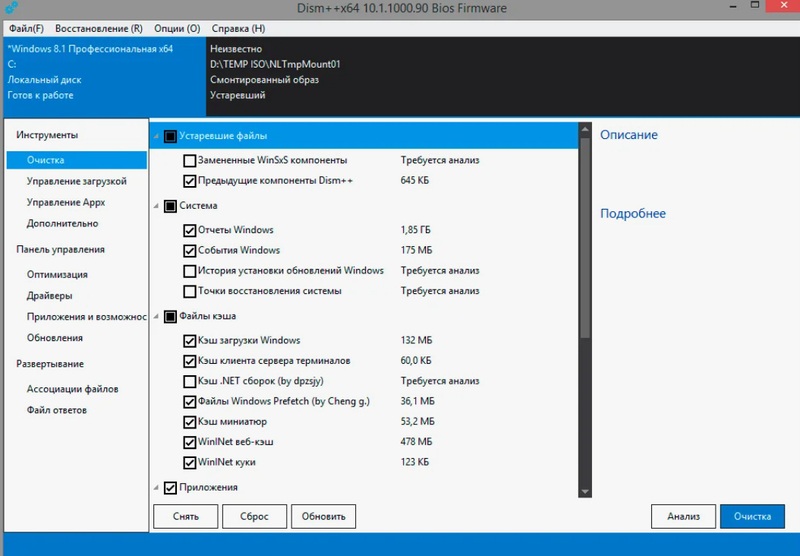
Task: Select Драйверы in the sidebar
Action: pyautogui.click(x=49, y=296)
